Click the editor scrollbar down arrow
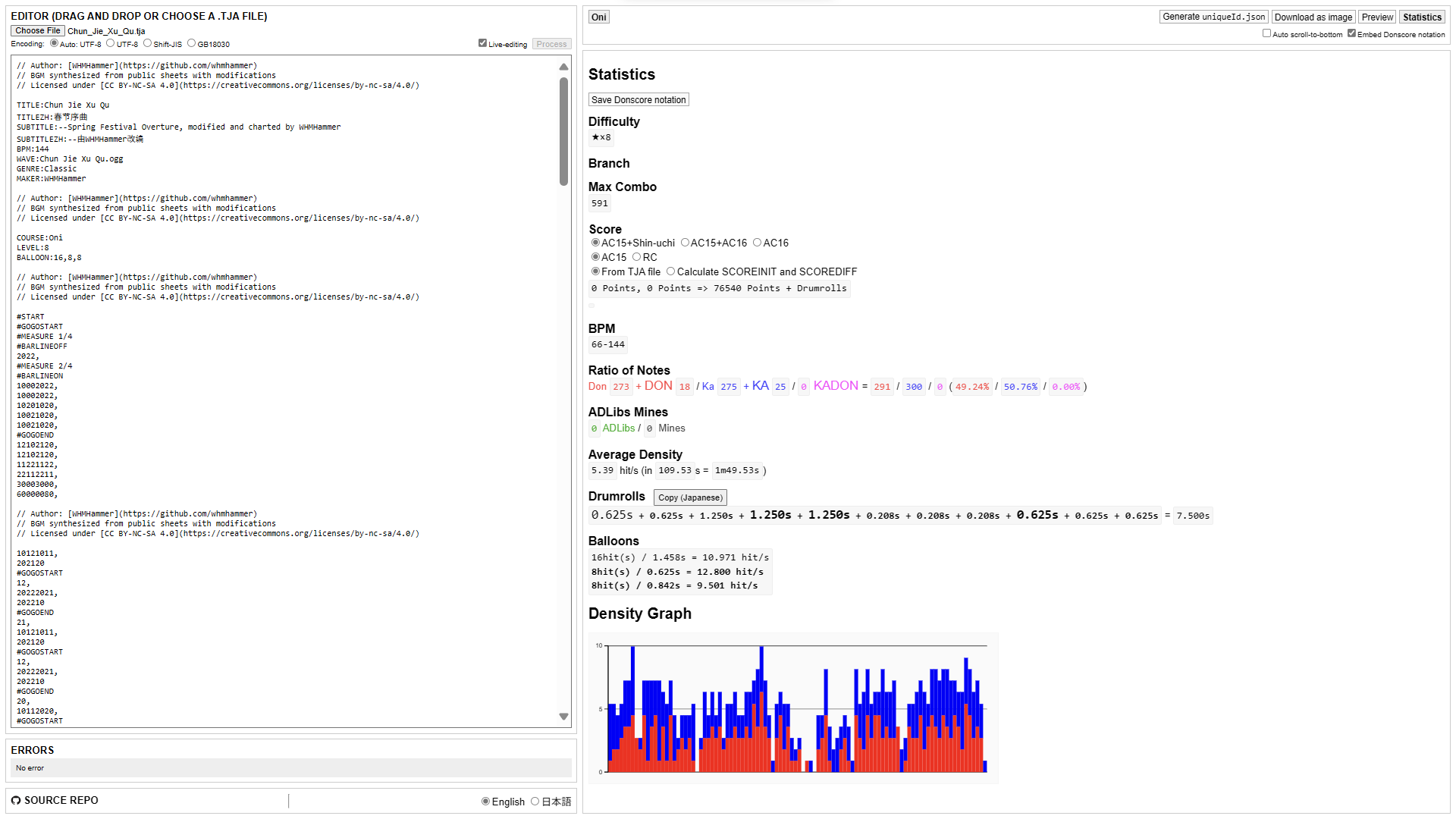1456x819 pixels. click(x=563, y=717)
